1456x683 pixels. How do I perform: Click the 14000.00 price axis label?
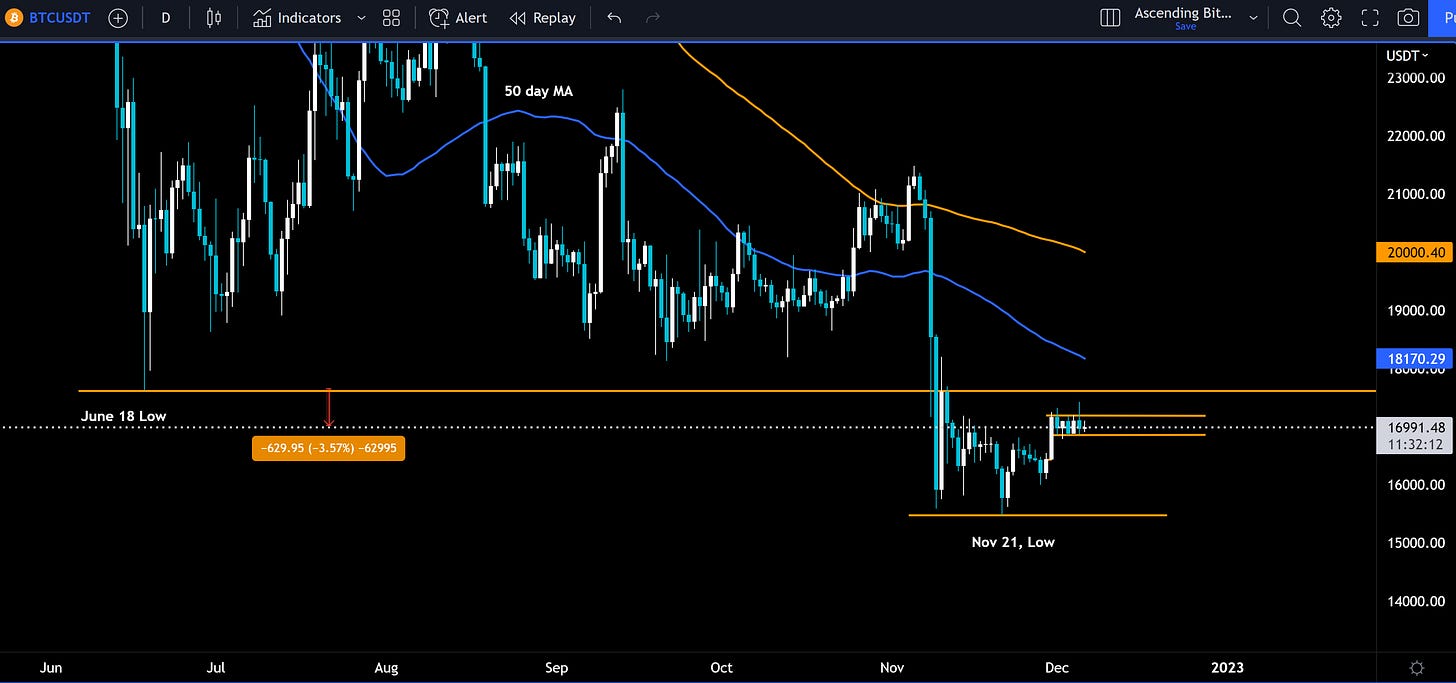point(1416,601)
